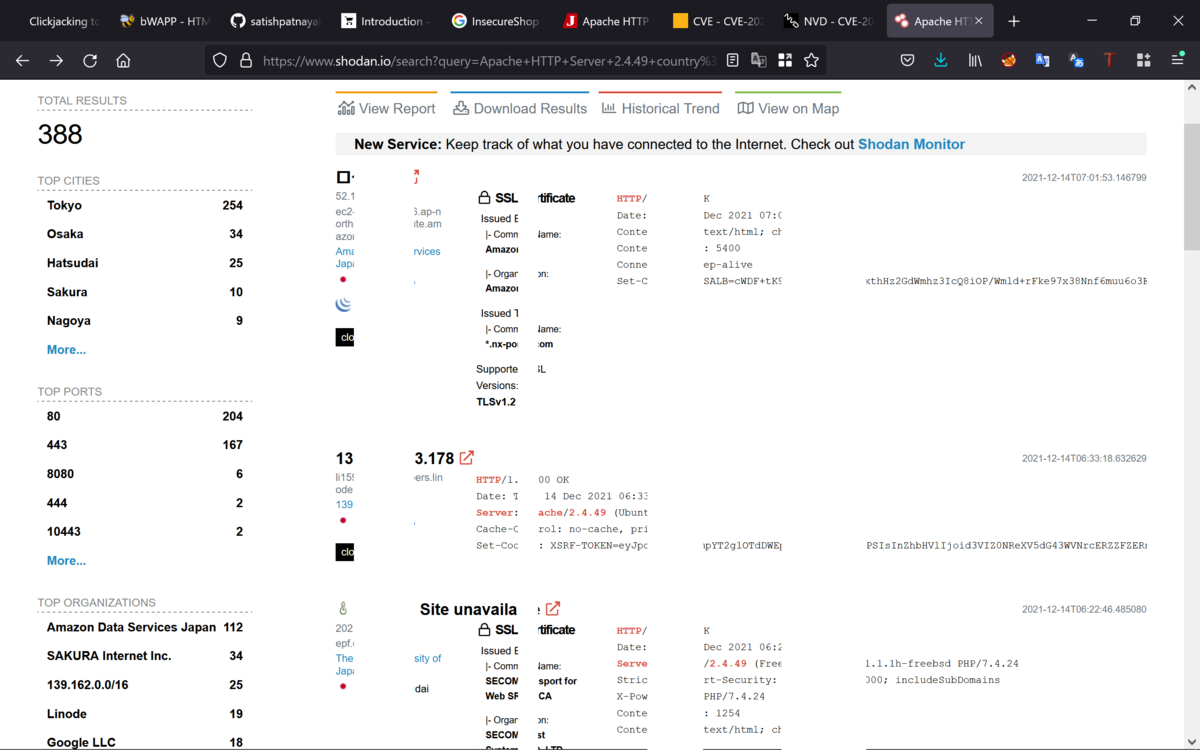Viewport: 1200px width, 750px height.
Task: View site security padlock information
Action: [245, 61]
